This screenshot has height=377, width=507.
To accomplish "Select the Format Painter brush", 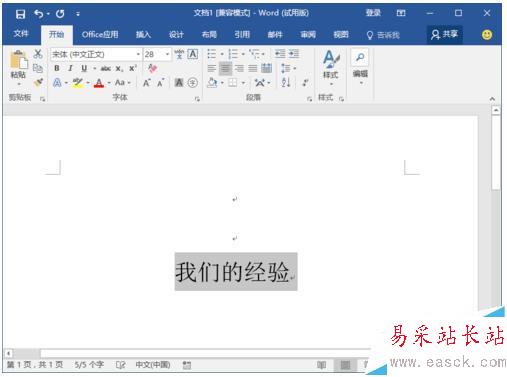I will tap(38, 82).
